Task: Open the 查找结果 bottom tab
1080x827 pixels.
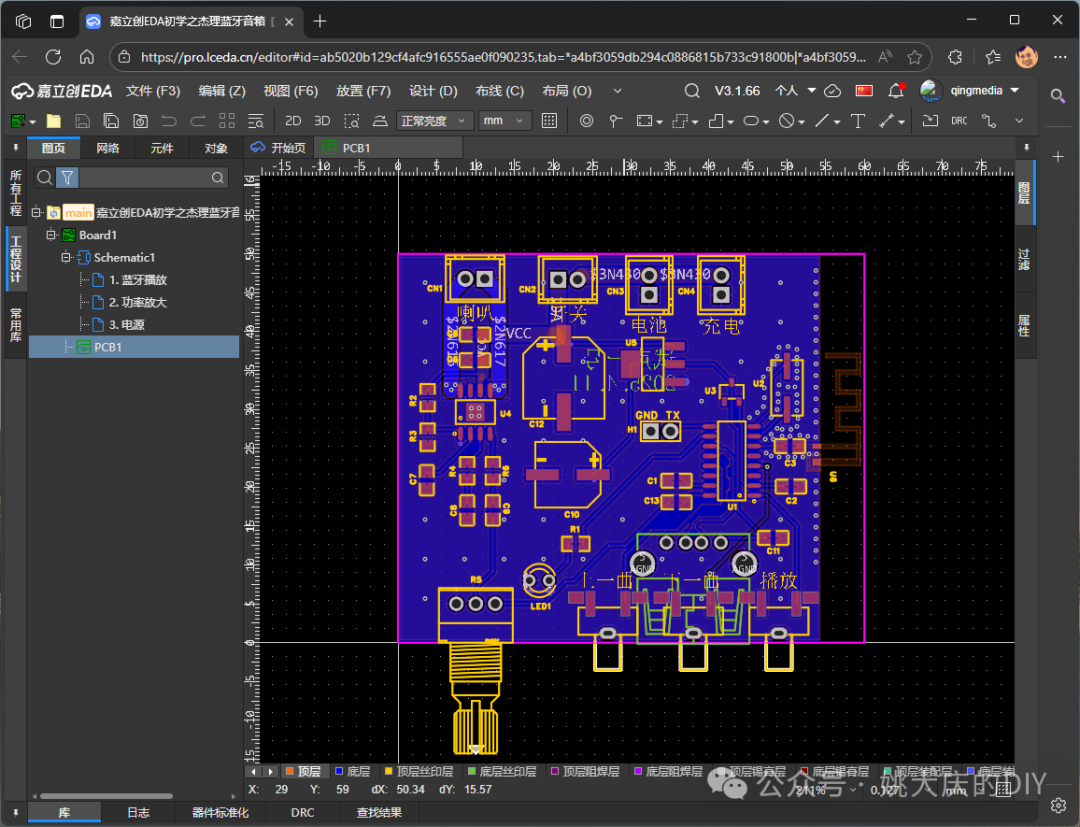Action: point(379,813)
